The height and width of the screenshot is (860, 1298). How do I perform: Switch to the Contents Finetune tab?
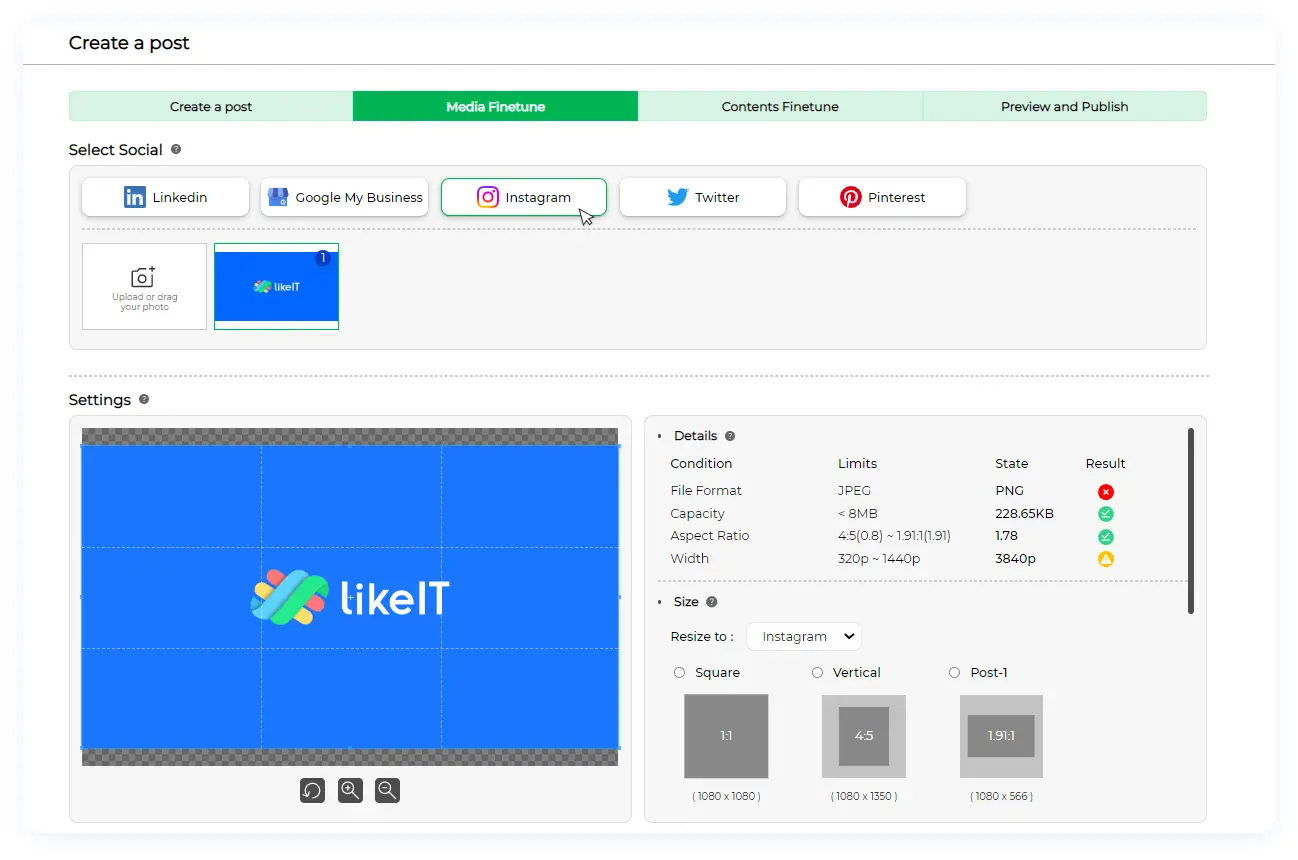click(780, 107)
